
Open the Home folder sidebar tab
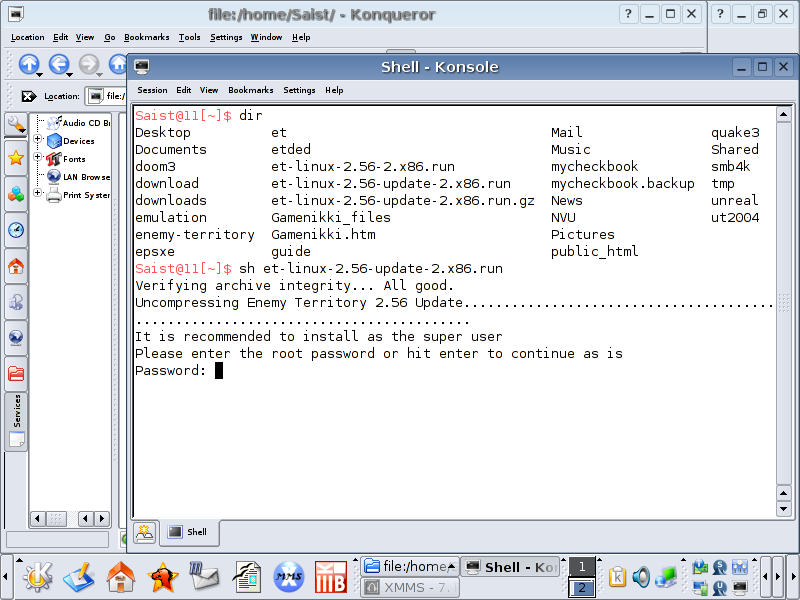click(15, 267)
